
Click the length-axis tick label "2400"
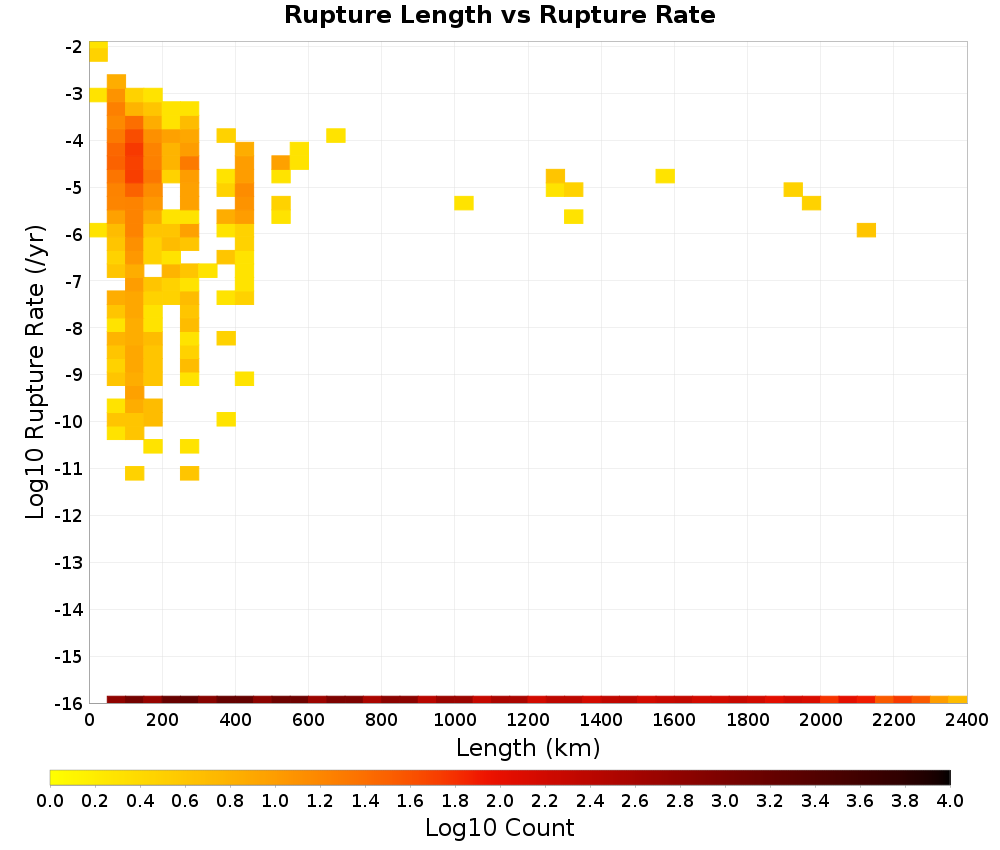(967, 720)
